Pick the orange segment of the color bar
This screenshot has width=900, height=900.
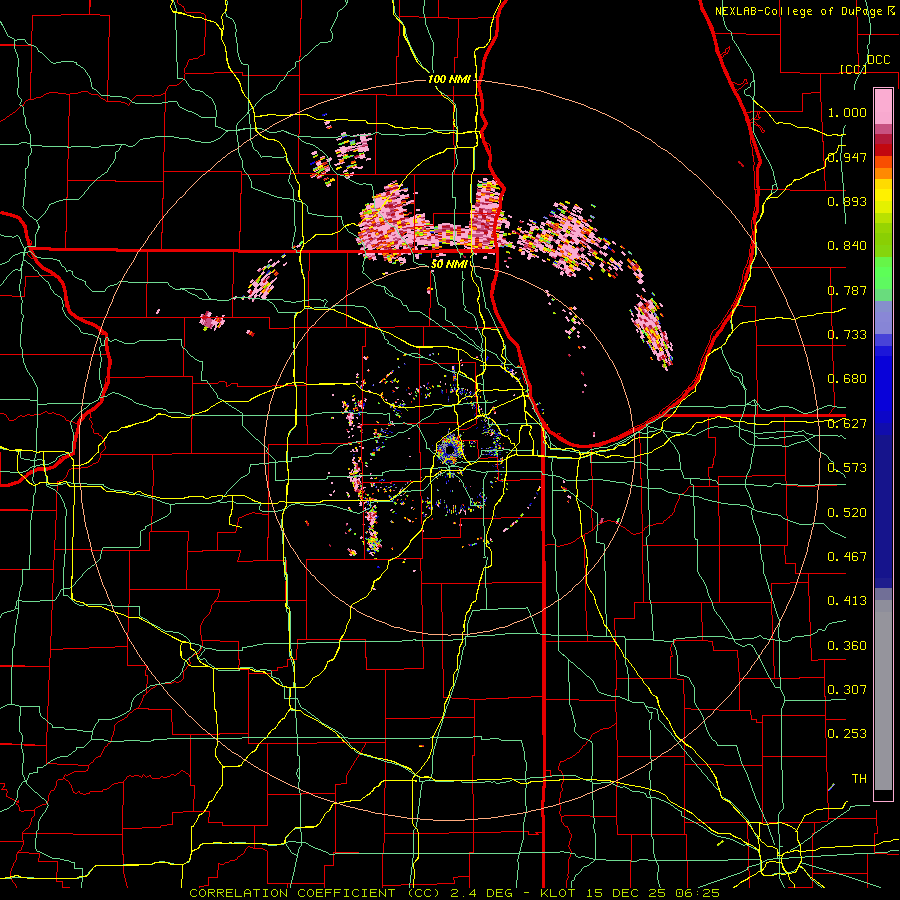click(883, 173)
